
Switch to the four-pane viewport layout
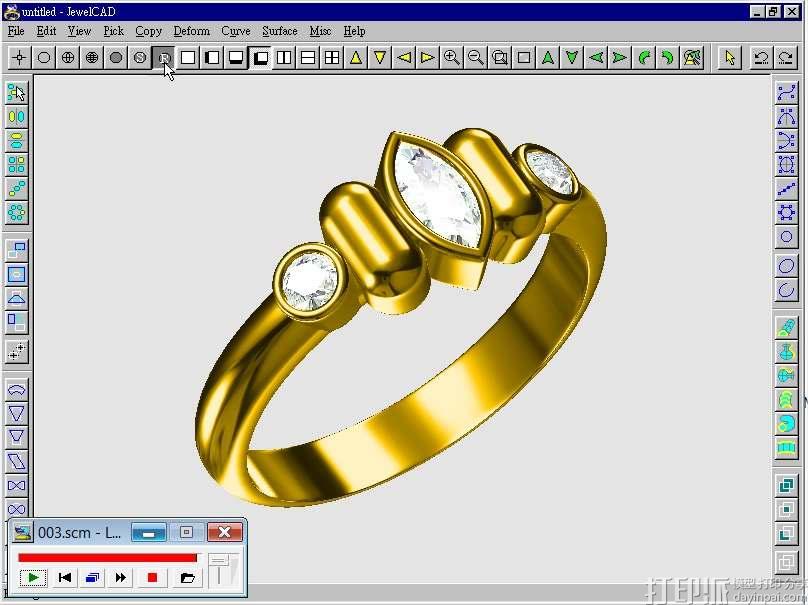(x=332, y=57)
